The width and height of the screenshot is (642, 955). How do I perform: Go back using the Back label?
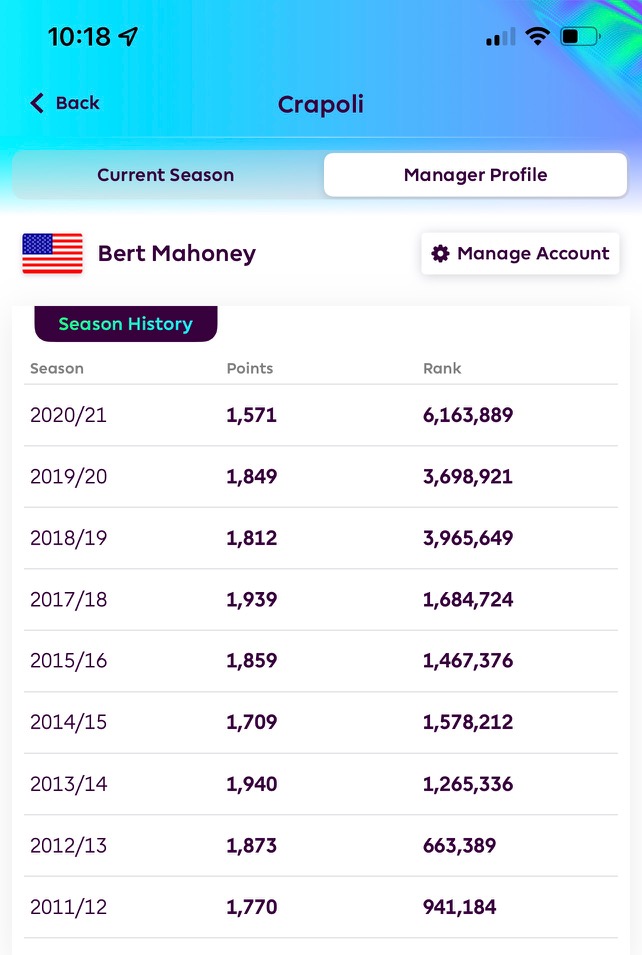(x=77, y=103)
